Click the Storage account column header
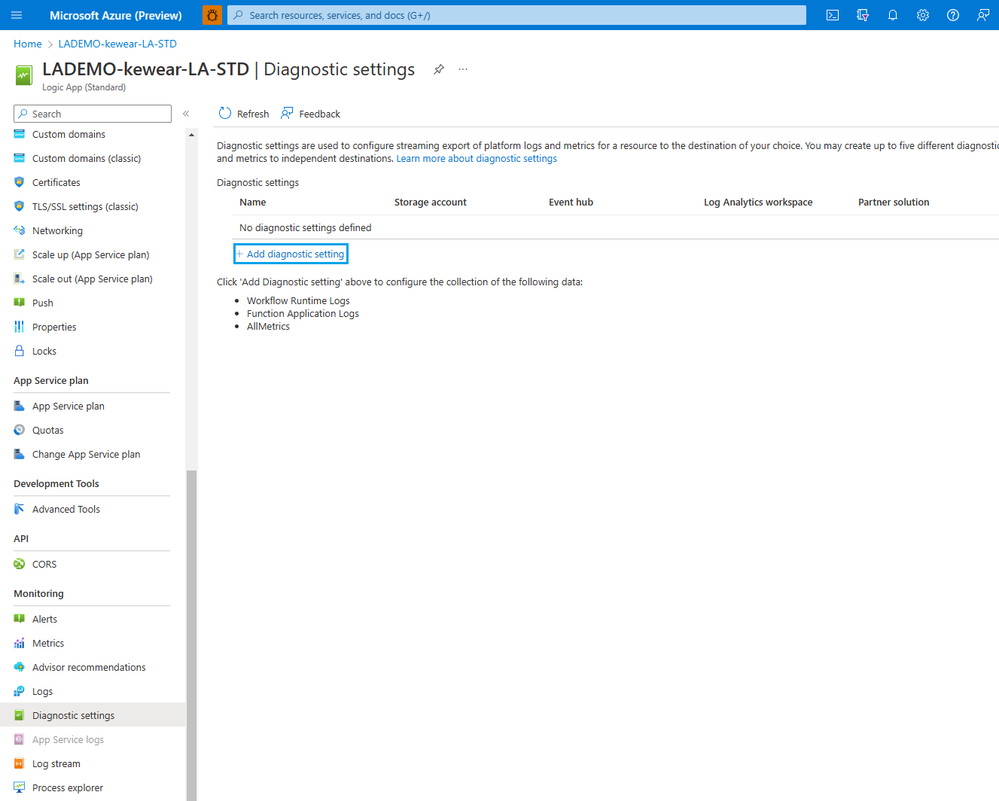The image size is (999, 801). click(x=430, y=202)
